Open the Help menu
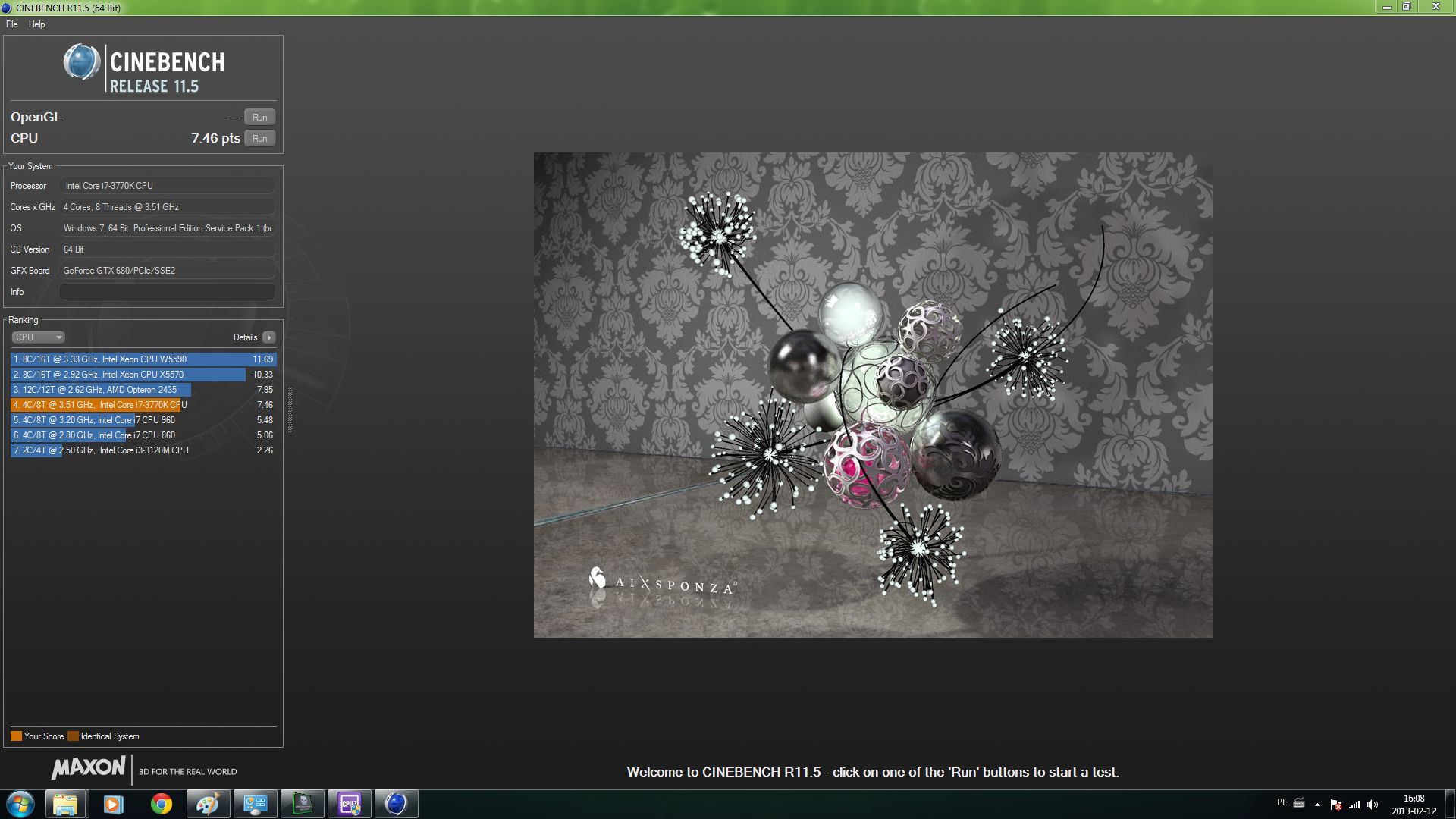This screenshot has height=819, width=1456. [x=36, y=24]
